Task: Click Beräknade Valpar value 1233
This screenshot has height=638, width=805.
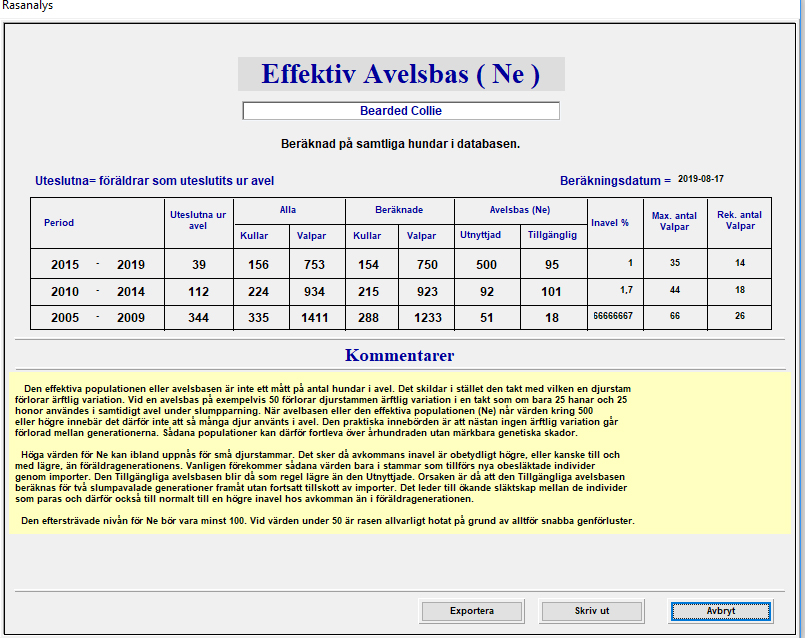Action: pos(428,318)
